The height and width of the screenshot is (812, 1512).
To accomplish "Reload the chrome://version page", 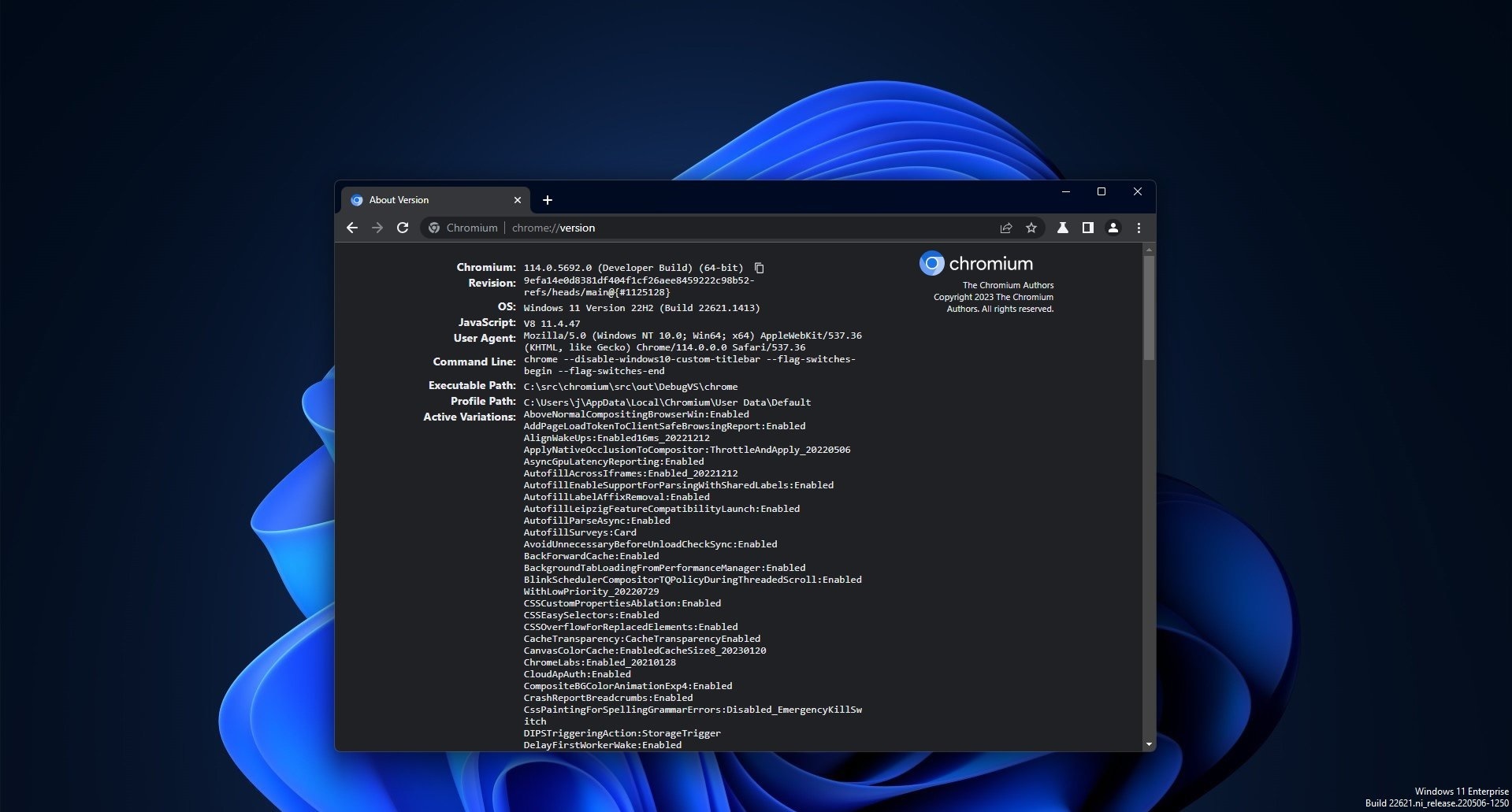I will tap(403, 228).
